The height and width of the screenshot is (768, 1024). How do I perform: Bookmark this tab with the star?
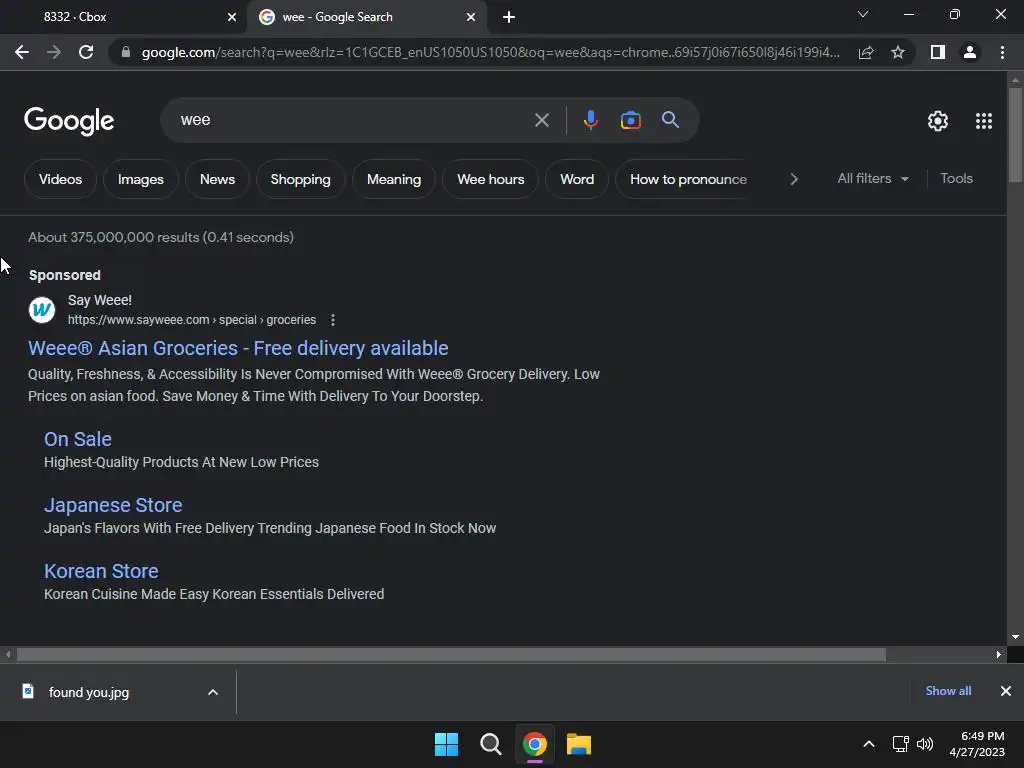click(898, 52)
